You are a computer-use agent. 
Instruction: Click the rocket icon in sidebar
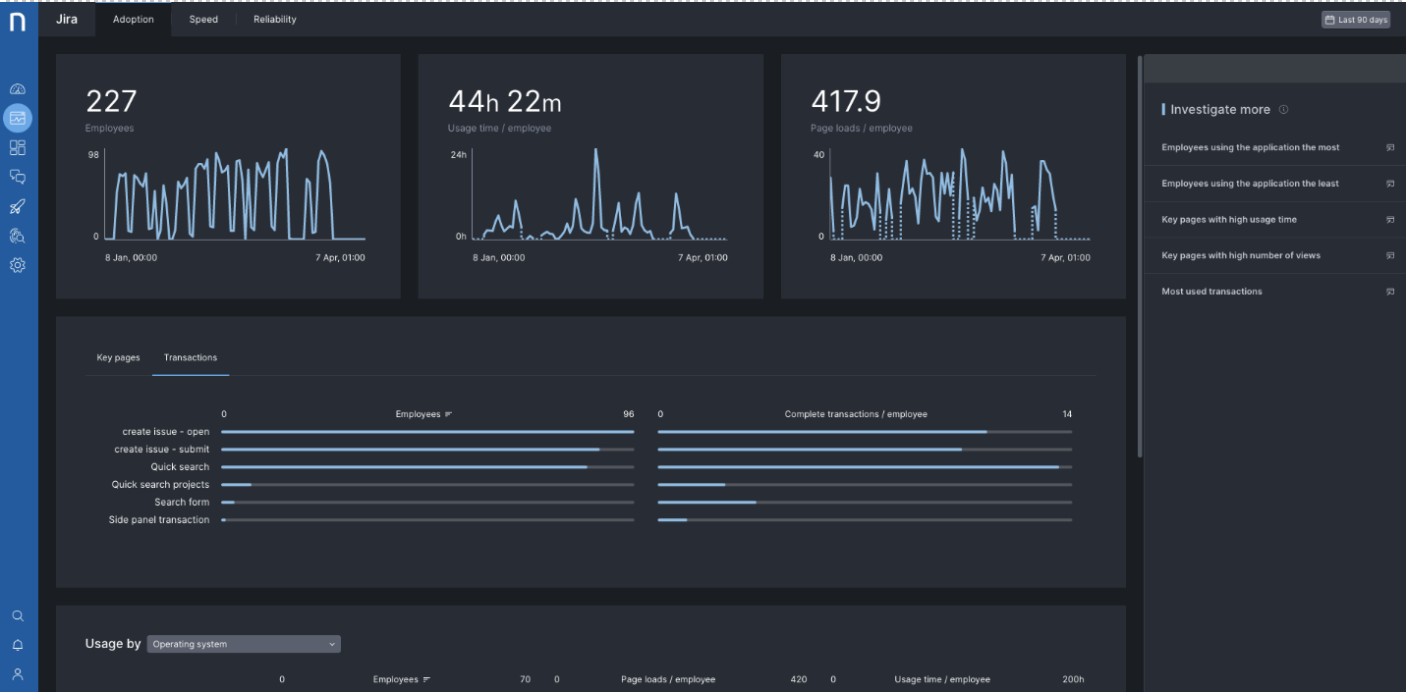(17, 207)
